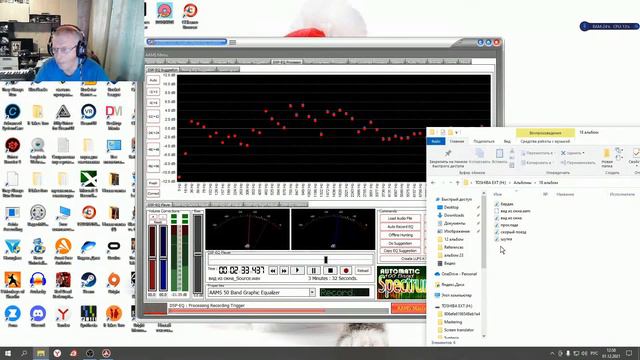This screenshot has height=360, width=640.
Task: Open the Oculus desktop shortcut
Action: [113, 248]
